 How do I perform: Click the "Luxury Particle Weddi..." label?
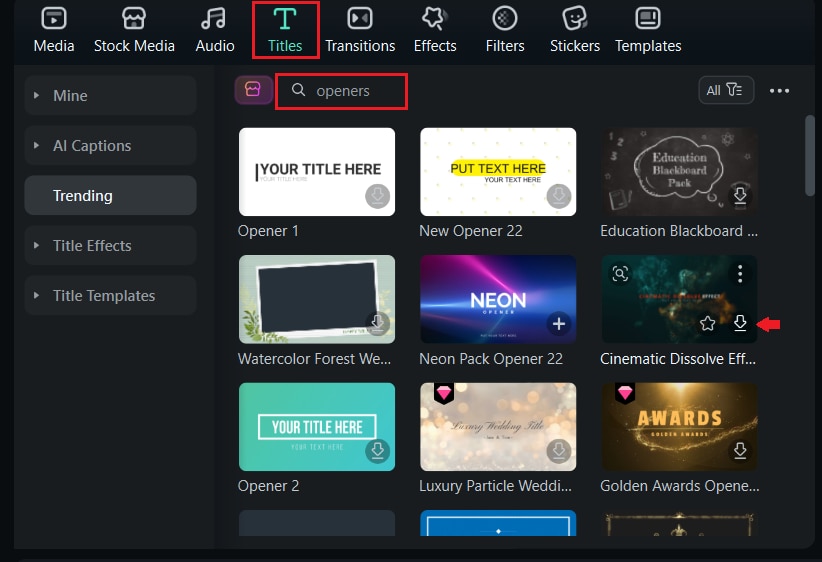[495, 486]
